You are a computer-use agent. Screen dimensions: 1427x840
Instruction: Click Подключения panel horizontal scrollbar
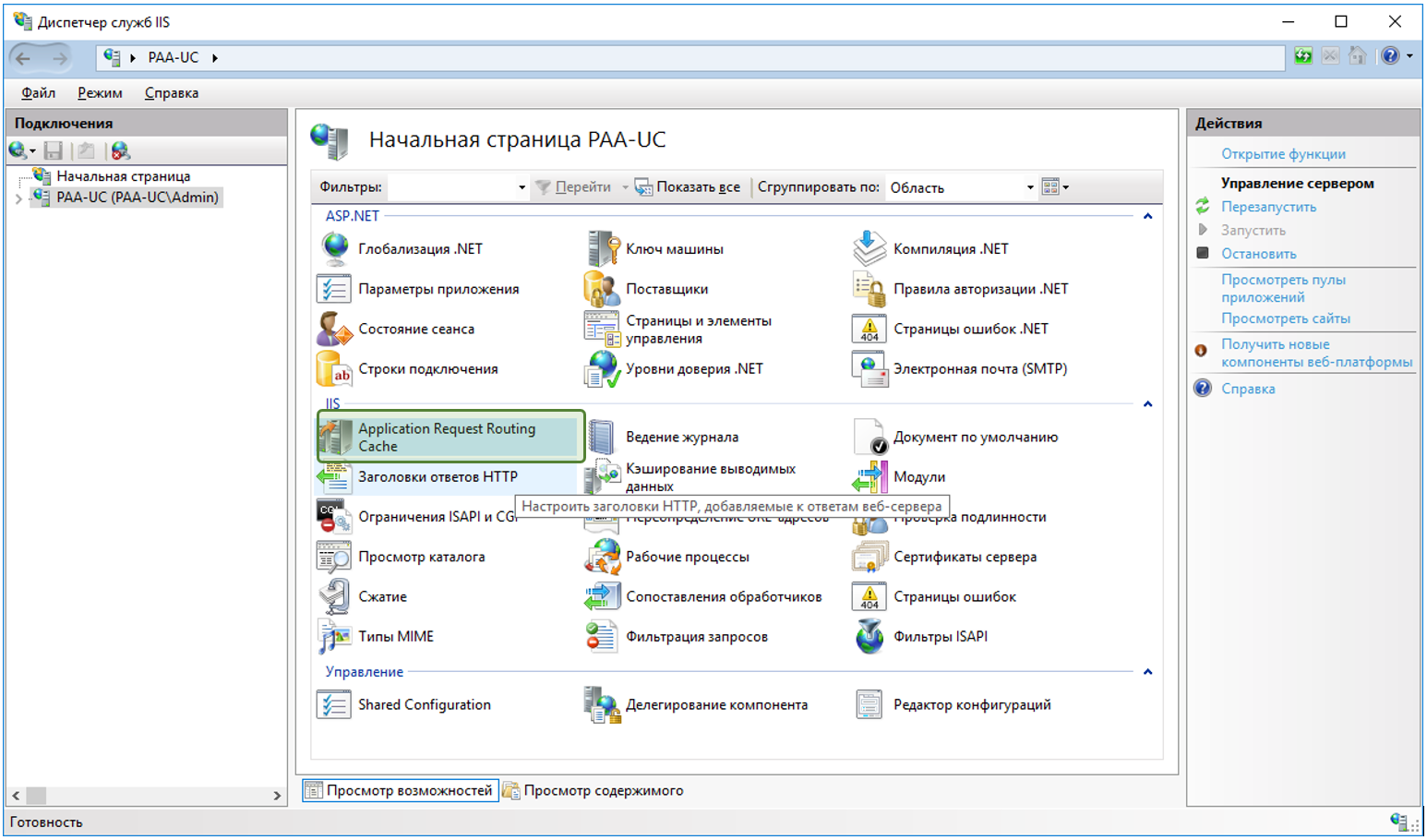(x=148, y=795)
